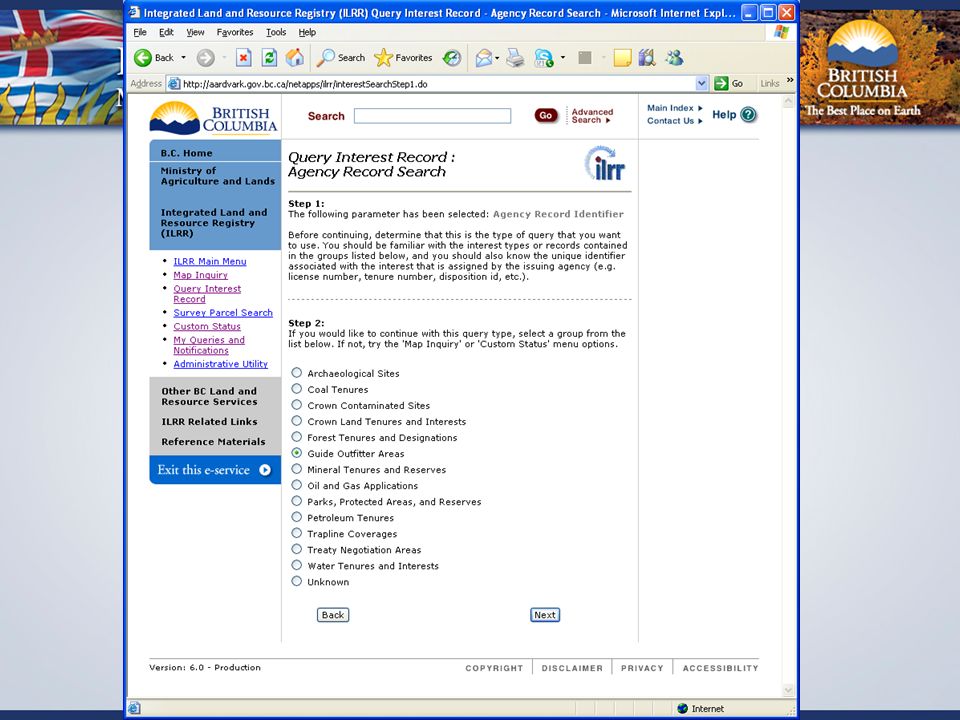This screenshot has height=720, width=960.
Task: Open the Favorites menu
Action: click(x=235, y=32)
